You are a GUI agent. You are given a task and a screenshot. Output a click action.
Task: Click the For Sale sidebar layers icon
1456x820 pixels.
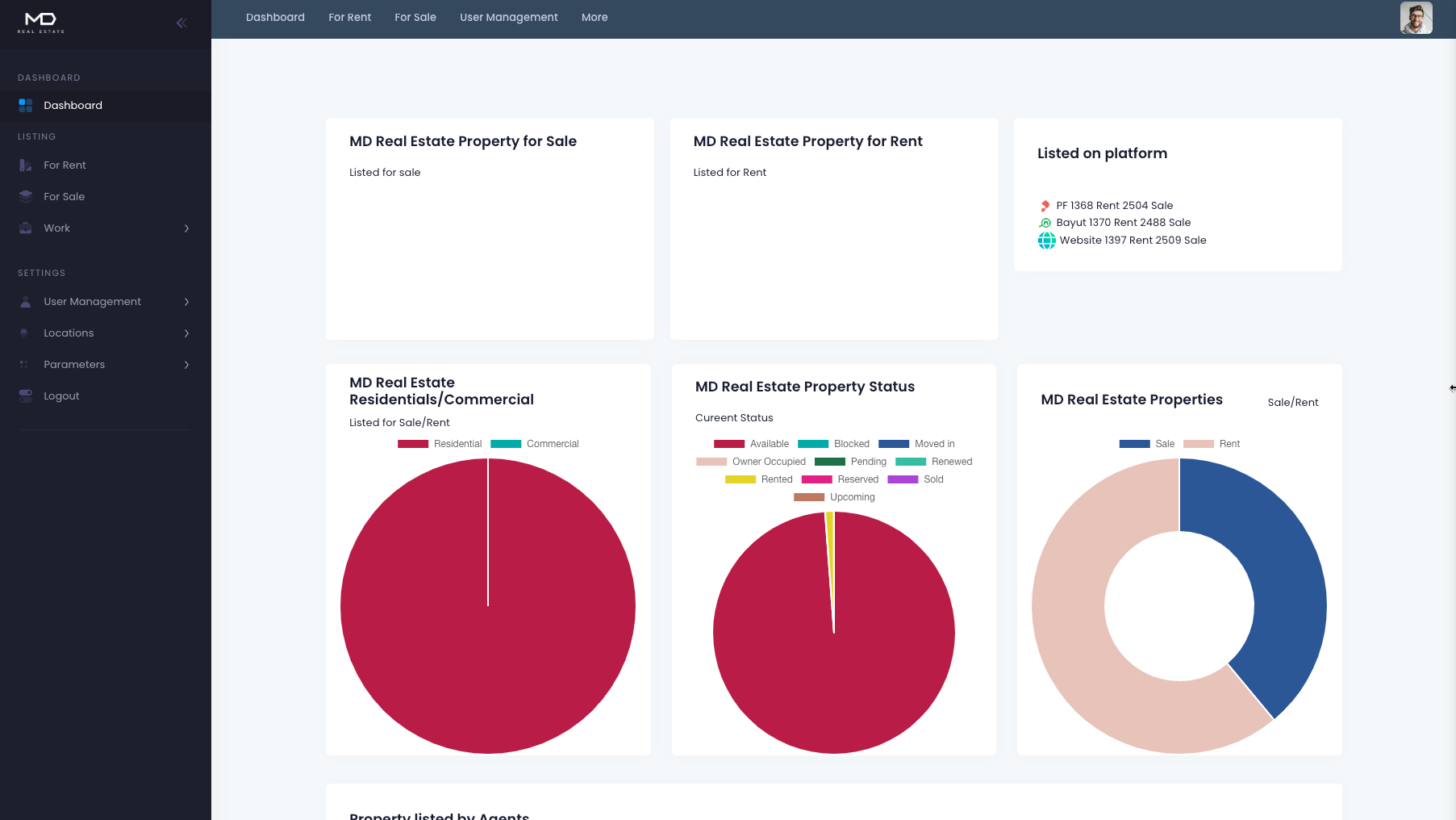click(26, 197)
